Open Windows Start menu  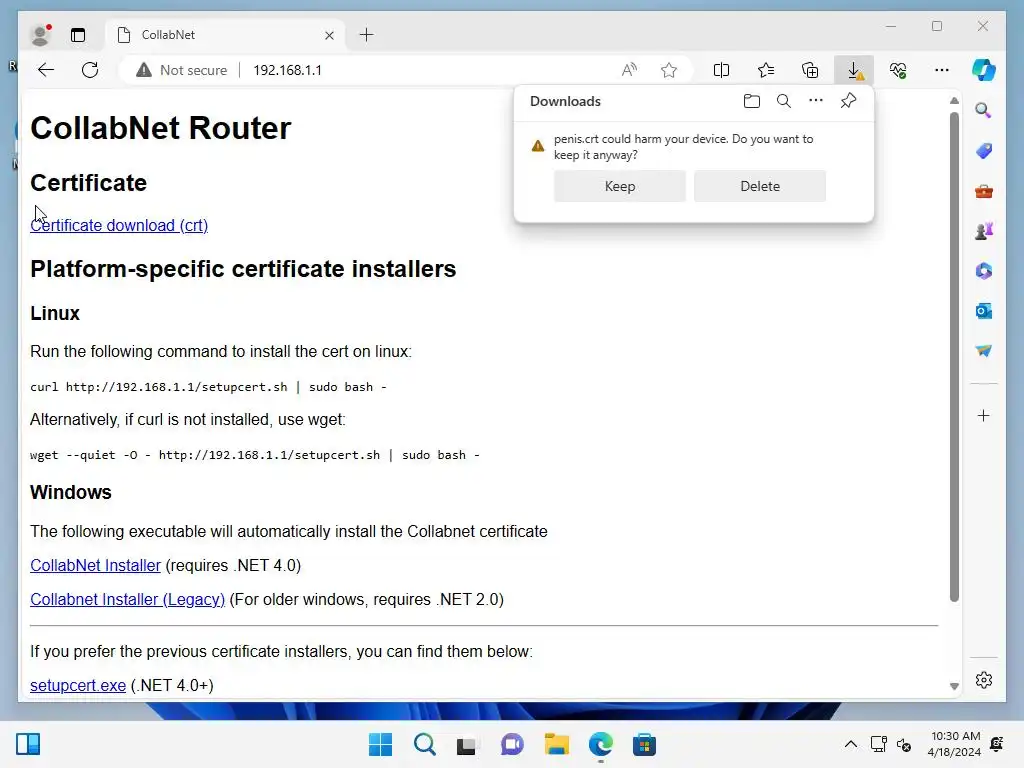pyautogui.click(x=380, y=744)
